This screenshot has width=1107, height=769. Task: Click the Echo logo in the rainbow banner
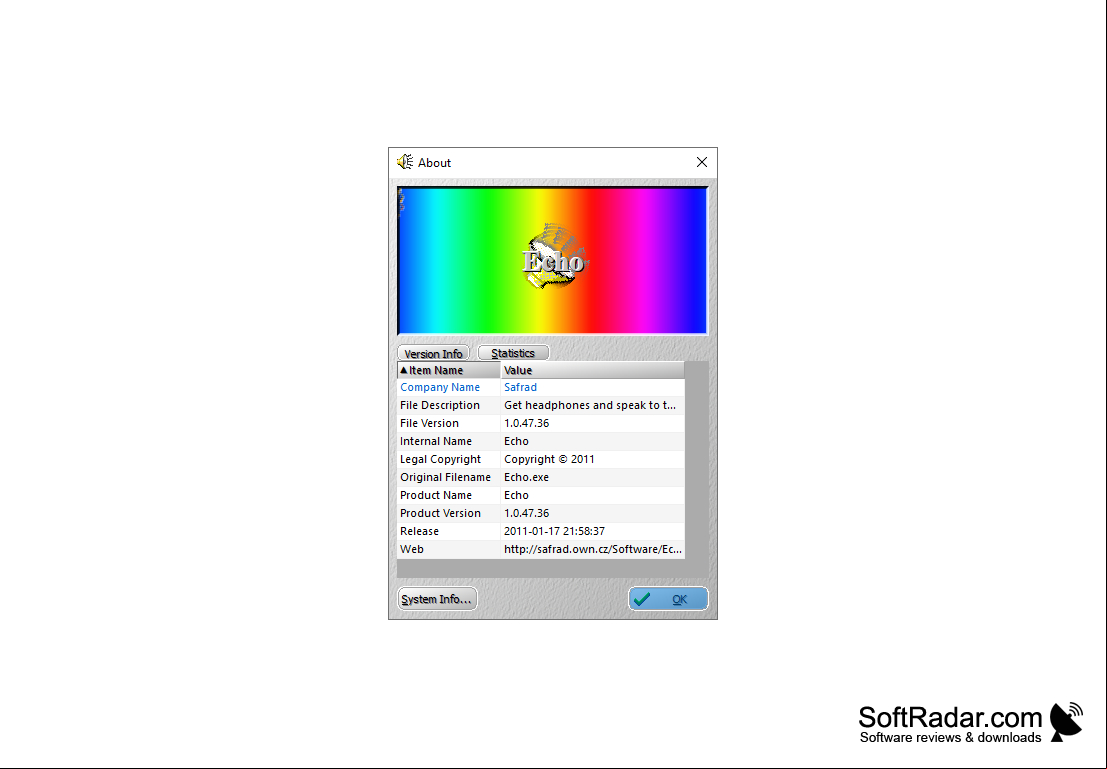coord(554,258)
